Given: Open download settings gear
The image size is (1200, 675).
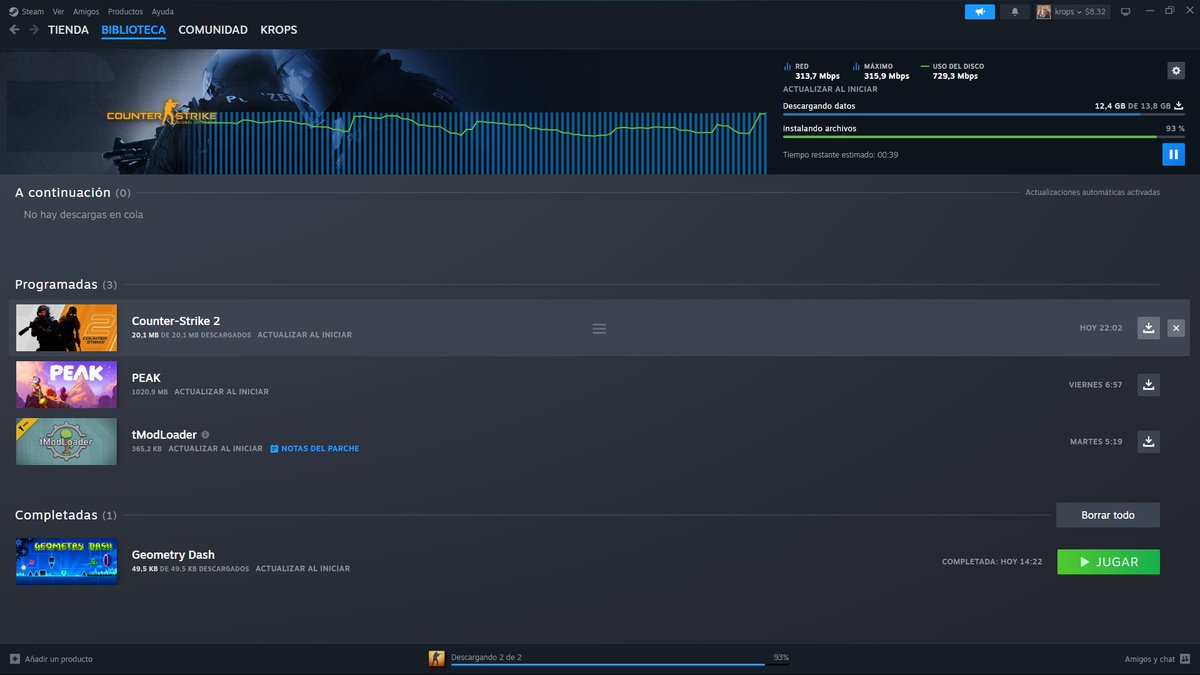Looking at the screenshot, I should pyautogui.click(x=1176, y=71).
